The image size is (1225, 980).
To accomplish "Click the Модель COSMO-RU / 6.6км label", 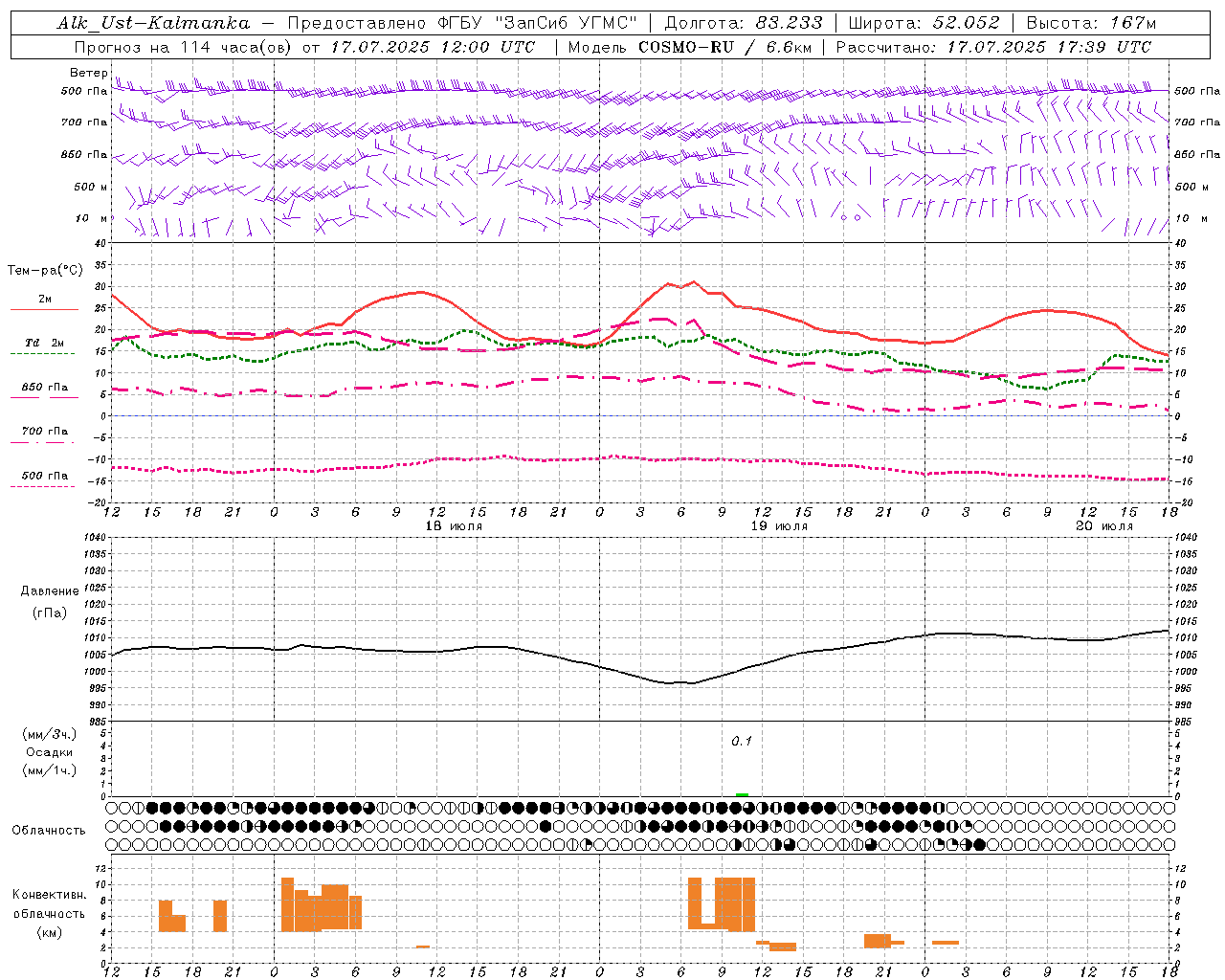I will click(690, 47).
